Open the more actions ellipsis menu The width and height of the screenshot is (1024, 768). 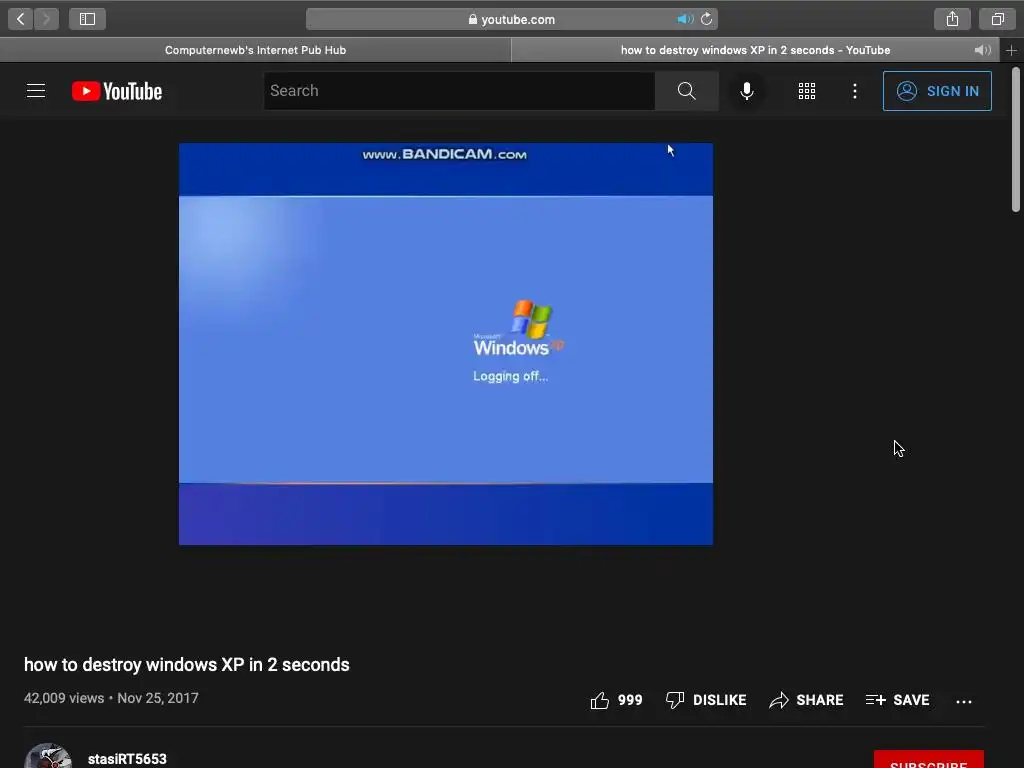pyautogui.click(x=963, y=701)
